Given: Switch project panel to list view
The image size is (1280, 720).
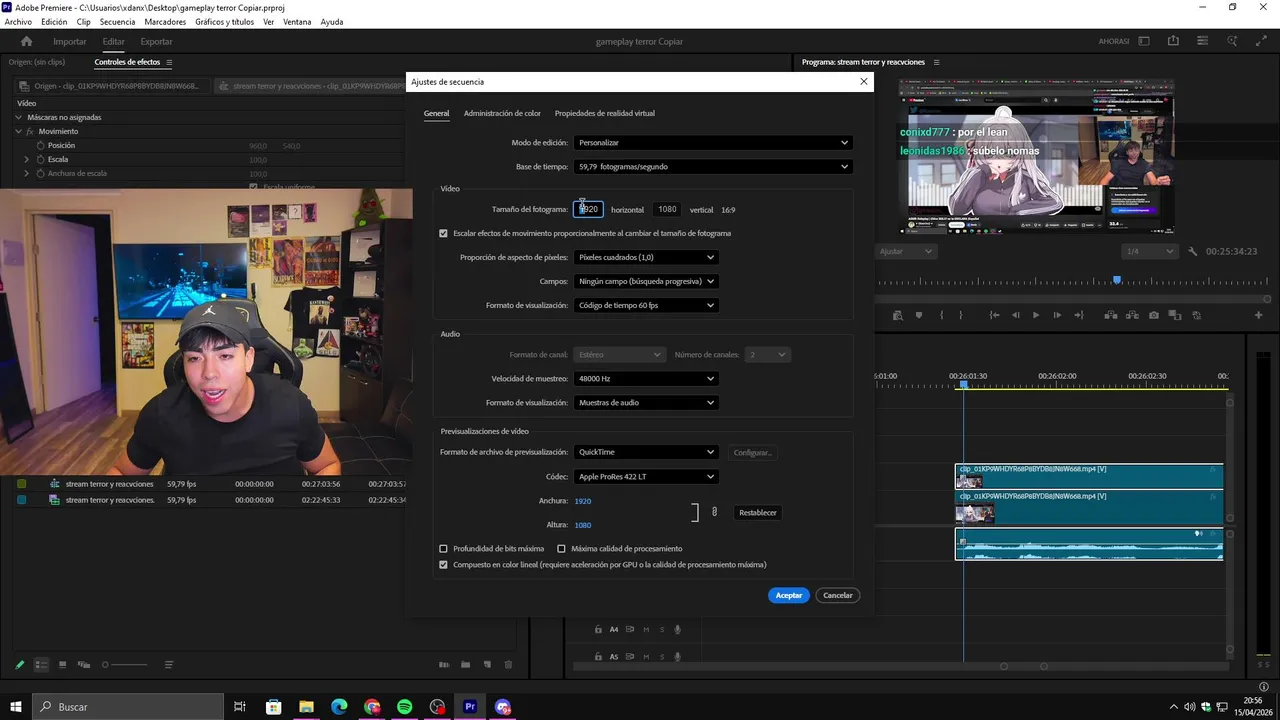Looking at the screenshot, I should pyautogui.click(x=41, y=665).
